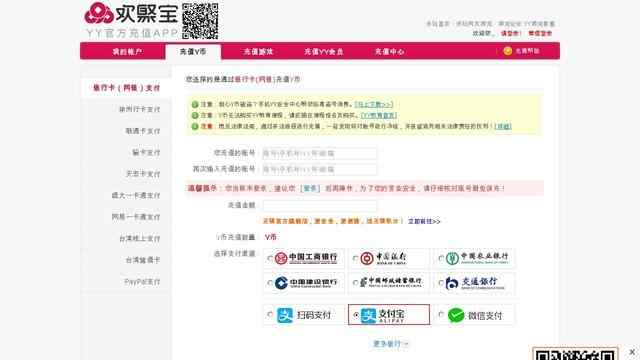Click the ICBC 中国工商银行 logo
The image size is (640, 360).
point(306,258)
